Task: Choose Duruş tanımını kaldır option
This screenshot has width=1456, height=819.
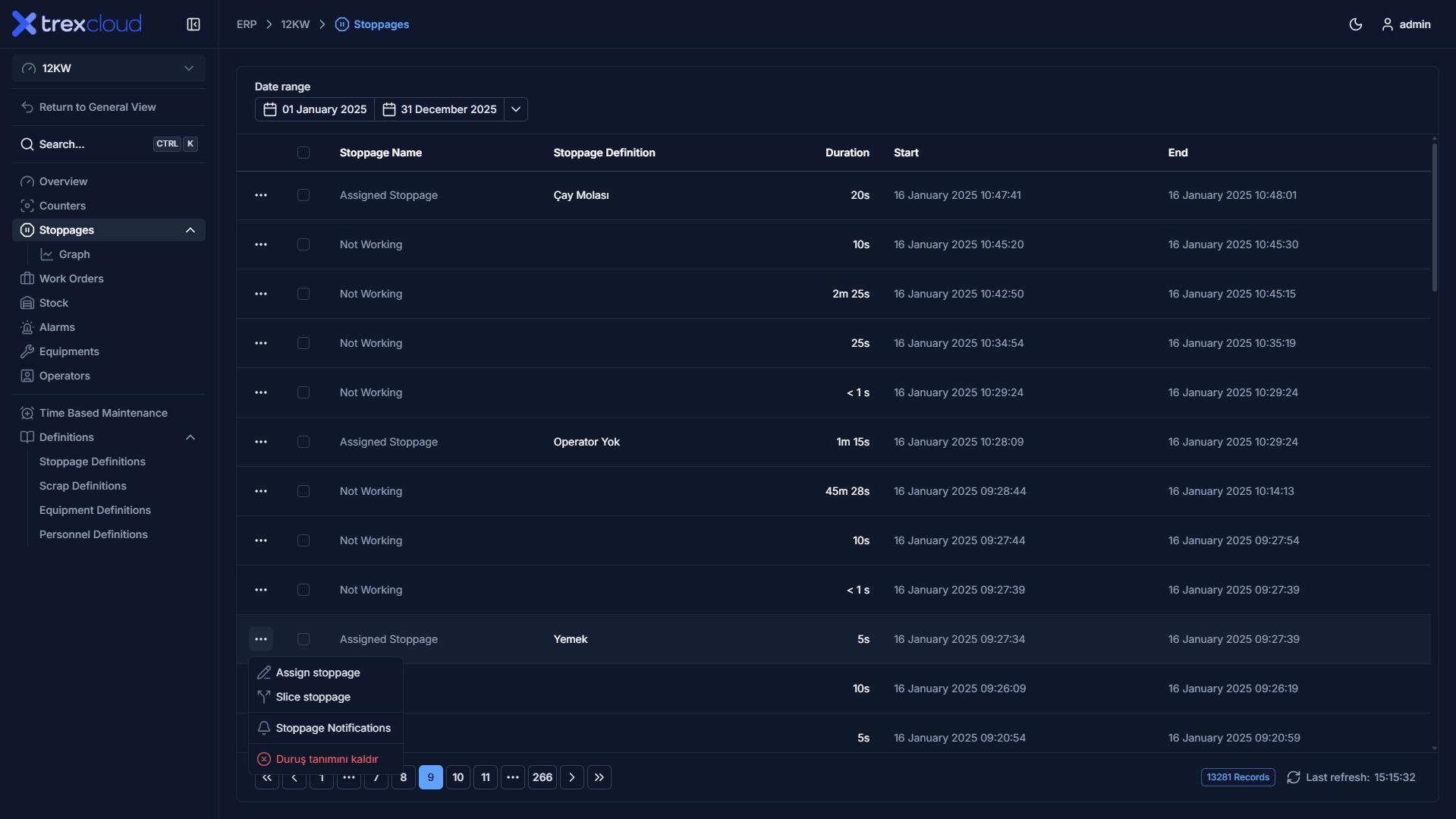Action: click(325, 759)
